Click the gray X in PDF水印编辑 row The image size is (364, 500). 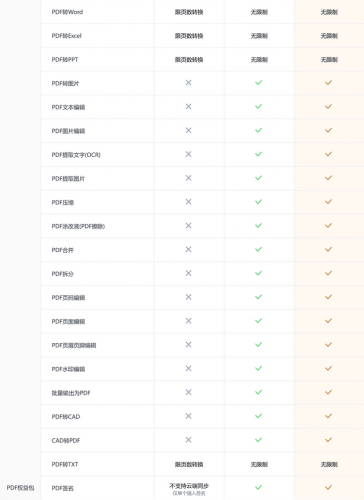point(188,368)
